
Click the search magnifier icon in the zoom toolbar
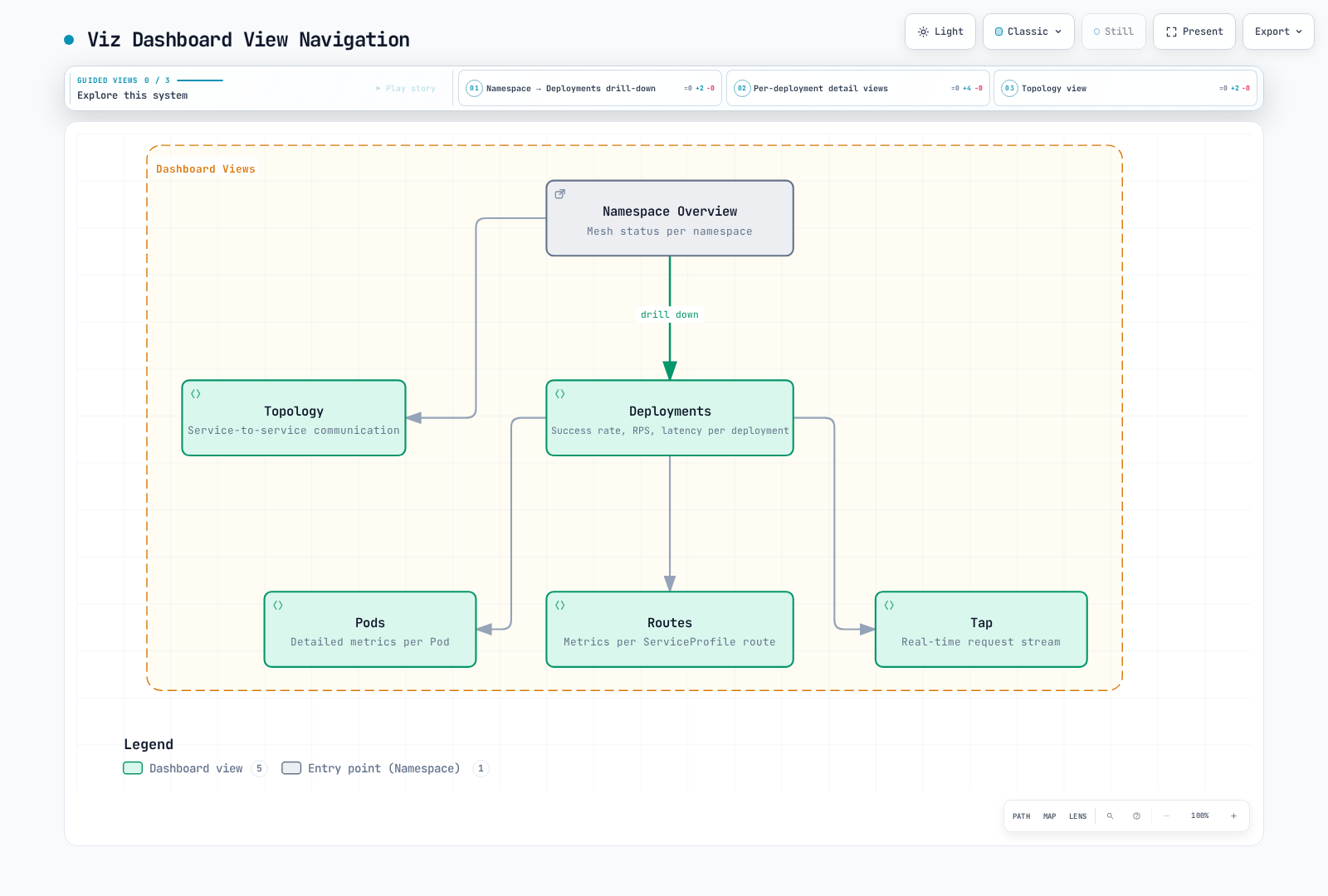tap(1110, 816)
